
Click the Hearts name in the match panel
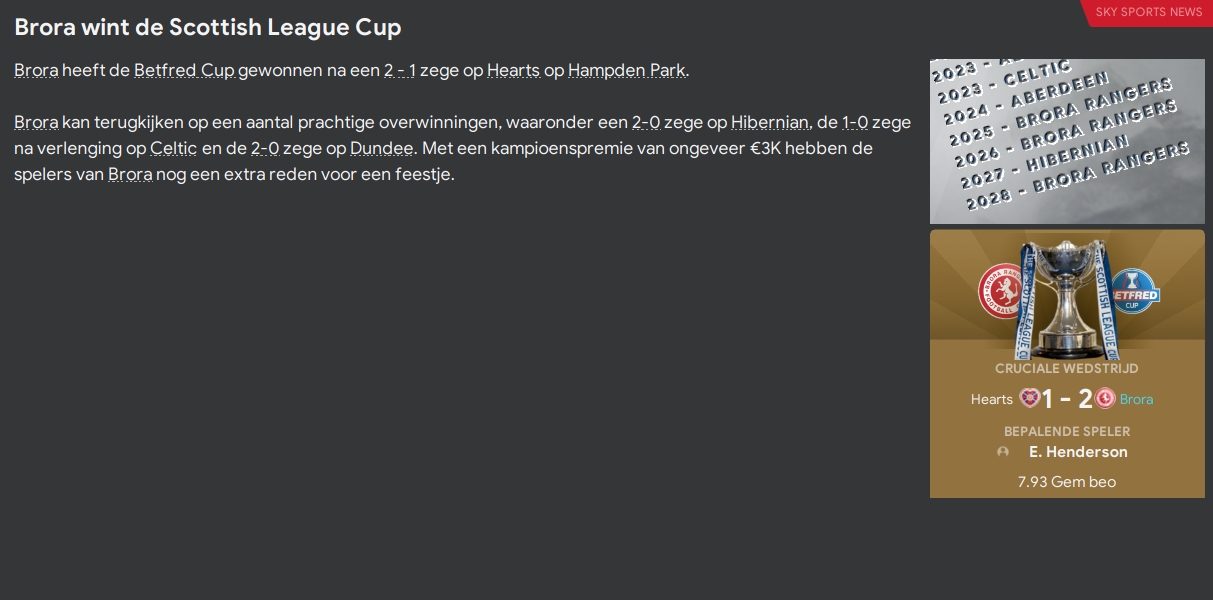point(992,399)
